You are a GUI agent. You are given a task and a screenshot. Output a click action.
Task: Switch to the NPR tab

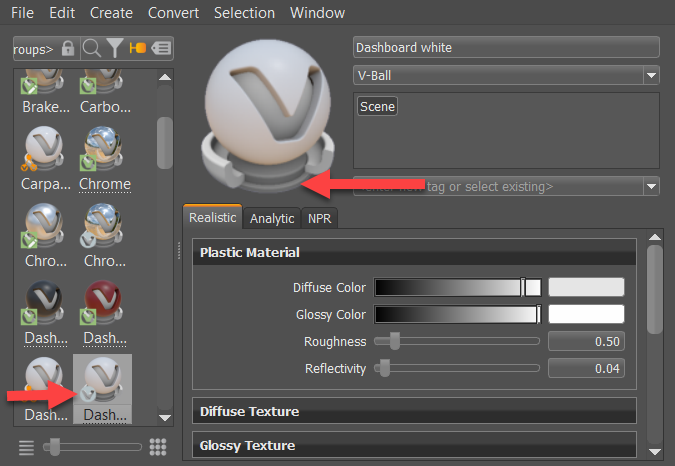pyautogui.click(x=319, y=218)
